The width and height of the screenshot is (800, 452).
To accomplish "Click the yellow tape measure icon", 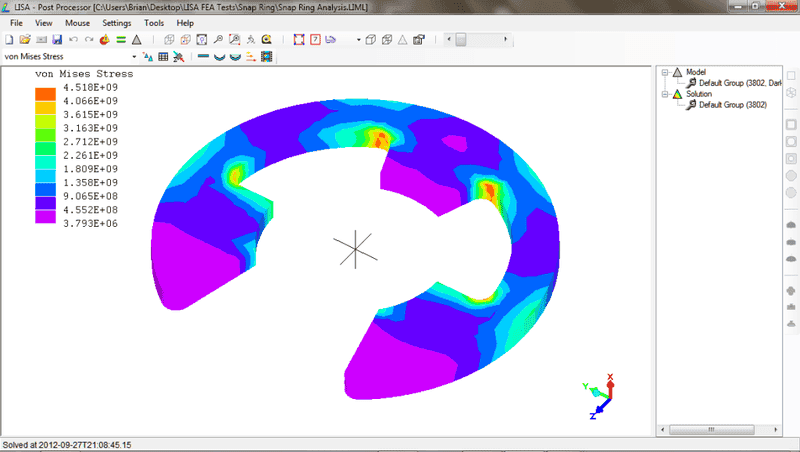I will click(x=266, y=40).
